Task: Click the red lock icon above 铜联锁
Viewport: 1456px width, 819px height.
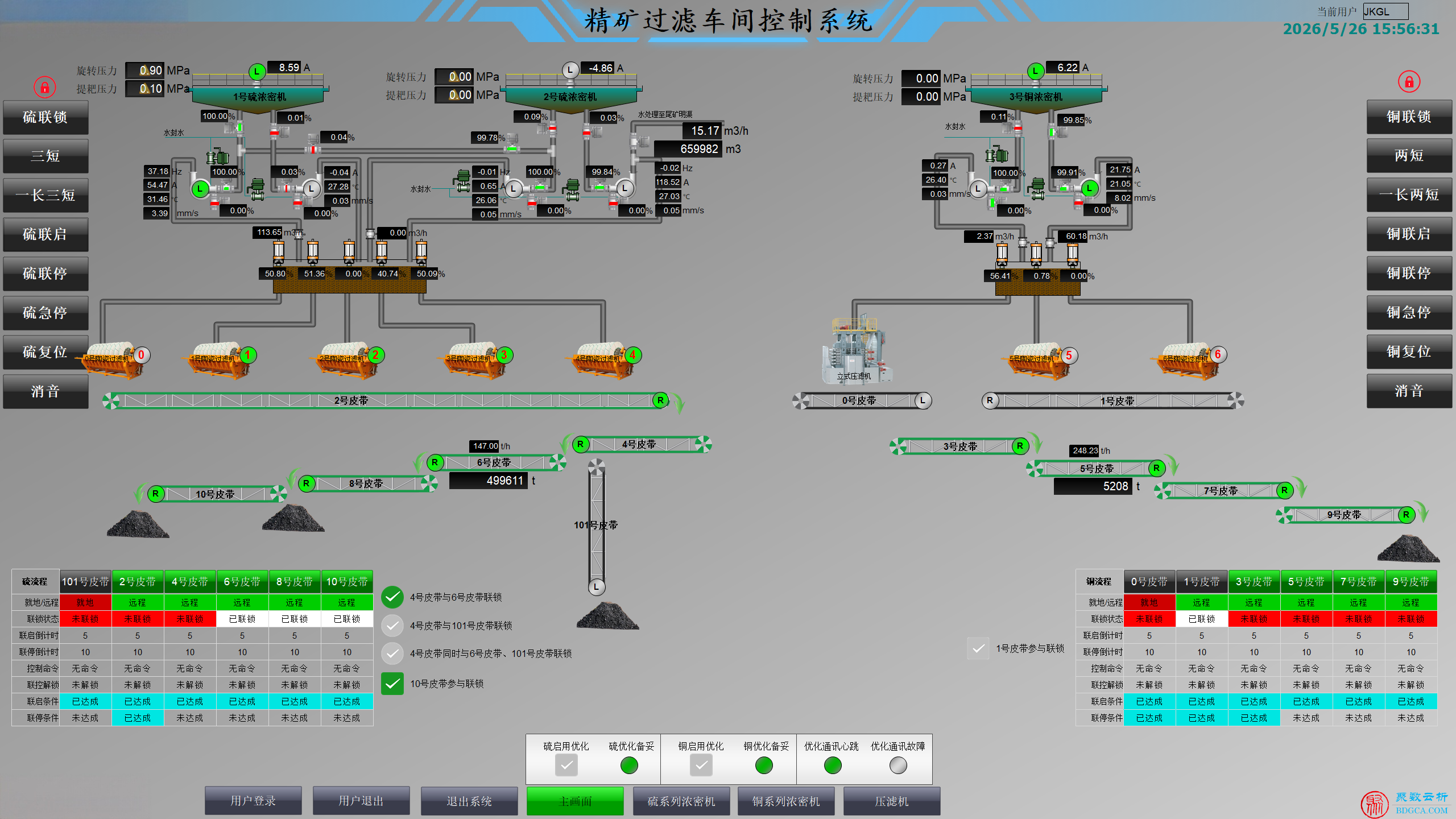Action: (1409, 81)
